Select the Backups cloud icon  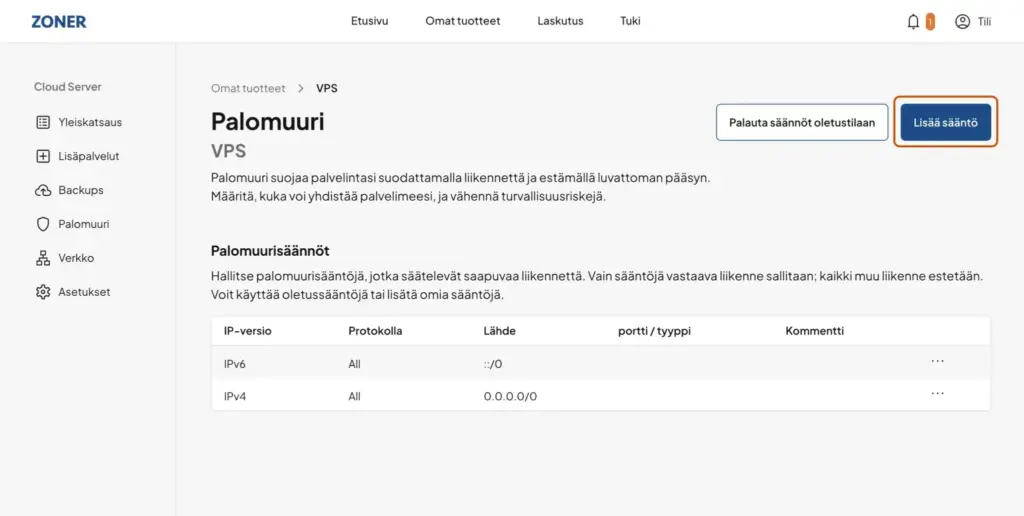(43, 190)
